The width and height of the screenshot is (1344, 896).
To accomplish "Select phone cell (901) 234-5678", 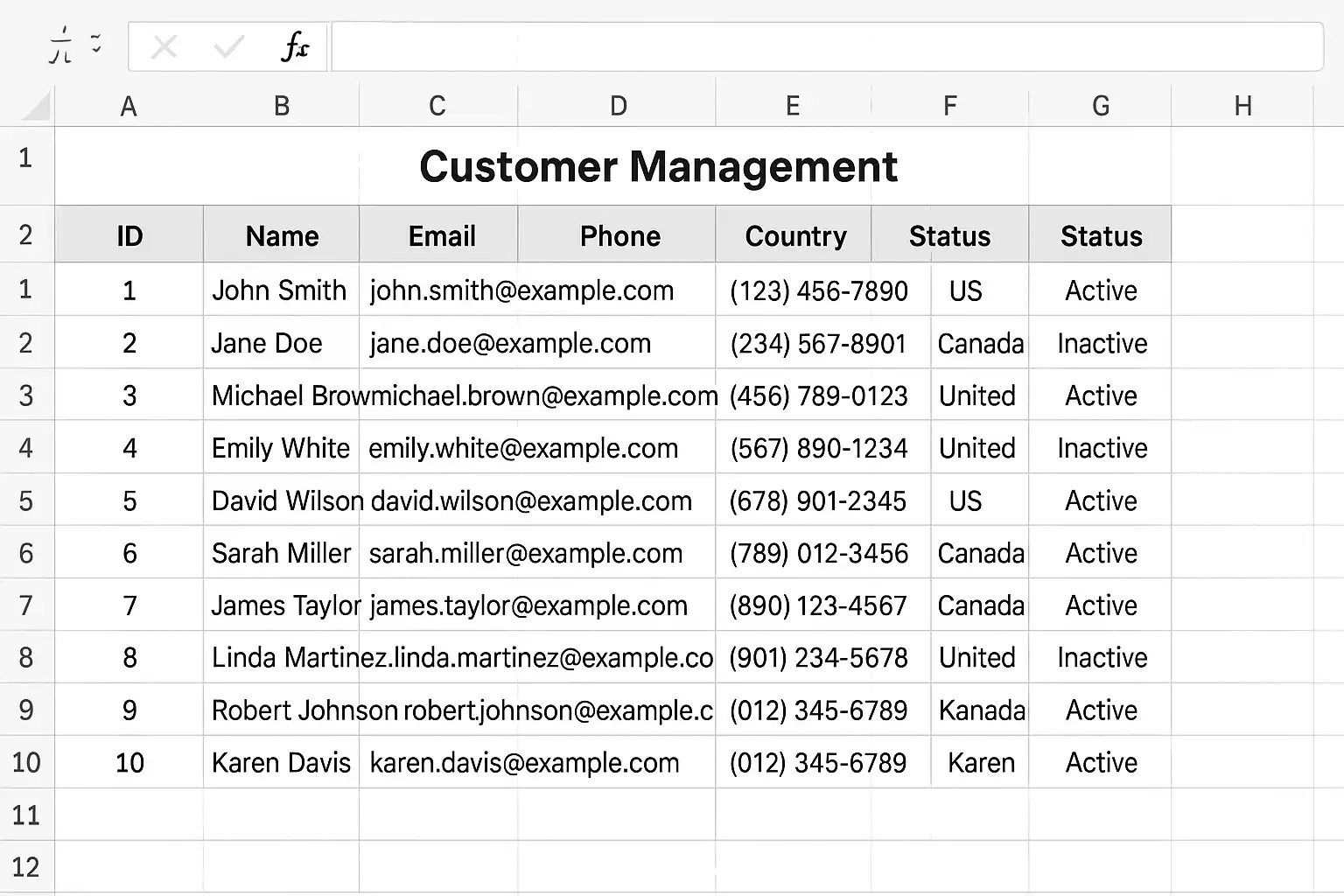I will [x=819, y=658].
